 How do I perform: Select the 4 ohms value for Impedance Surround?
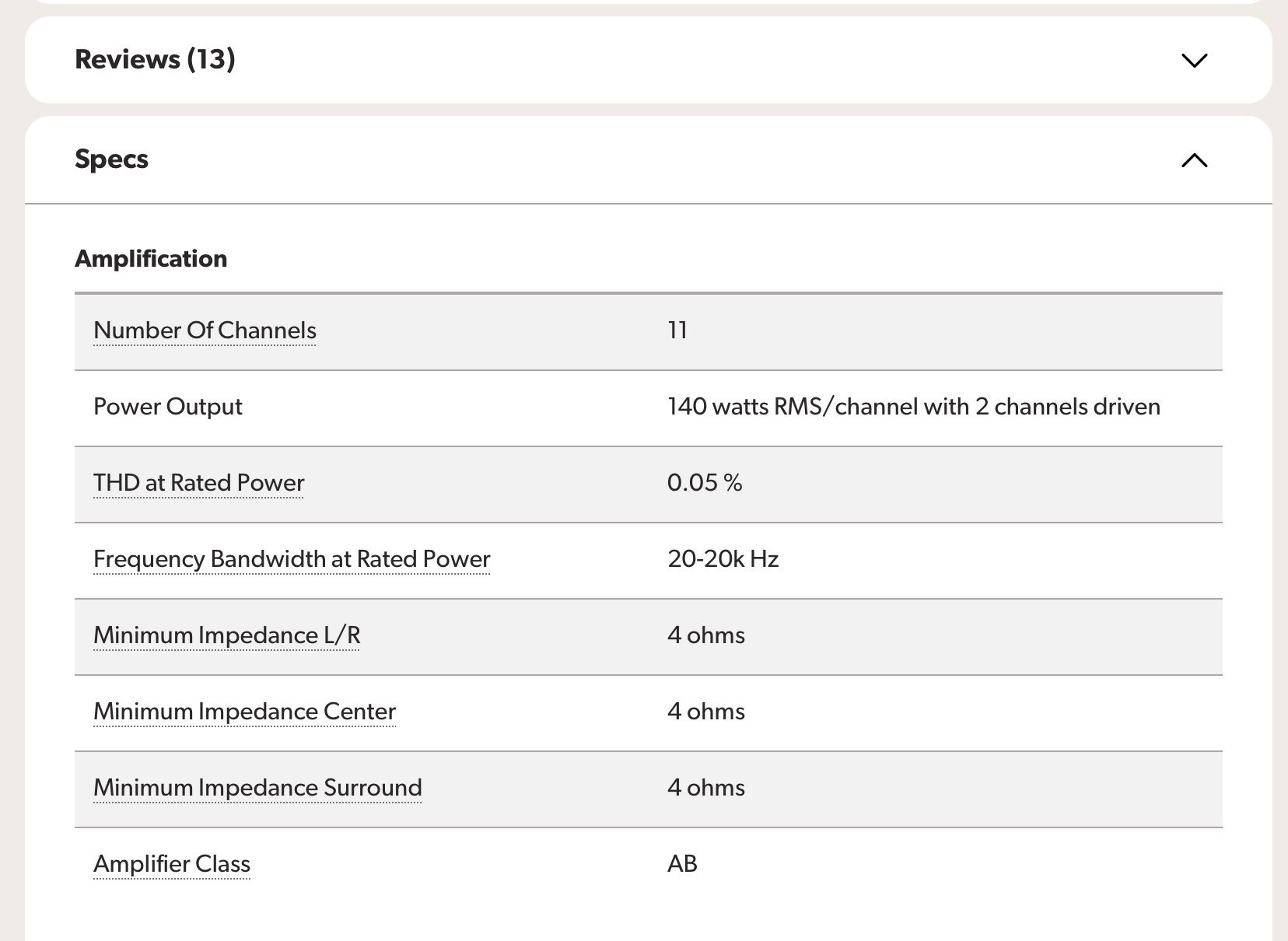pyautogui.click(x=706, y=788)
